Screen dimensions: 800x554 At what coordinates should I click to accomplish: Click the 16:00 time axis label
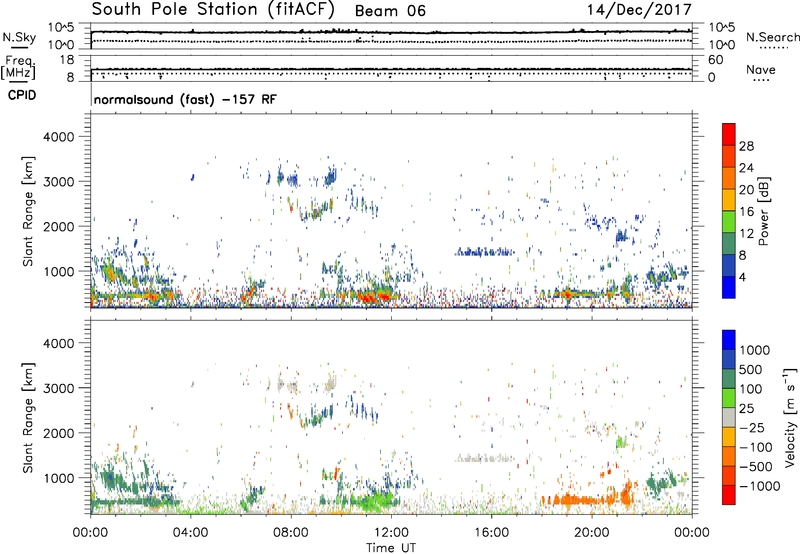(x=491, y=533)
